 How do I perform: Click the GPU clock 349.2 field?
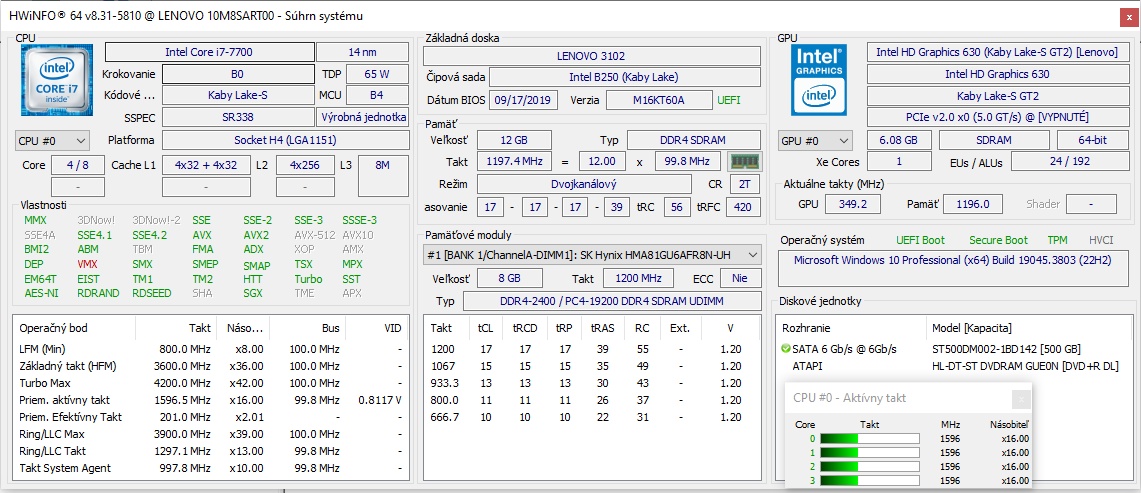(x=852, y=204)
